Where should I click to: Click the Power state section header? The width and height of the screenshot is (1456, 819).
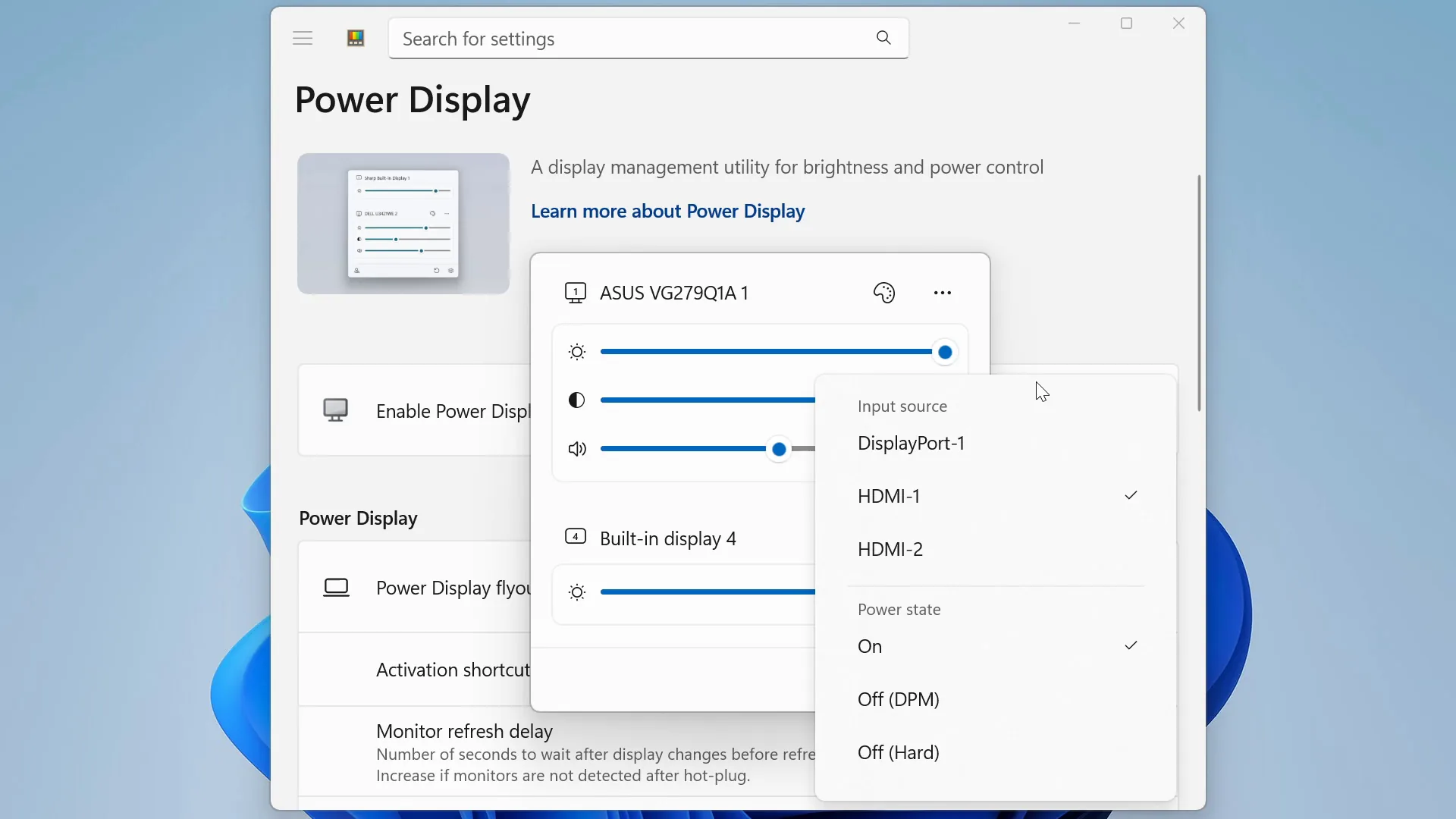[x=899, y=610]
